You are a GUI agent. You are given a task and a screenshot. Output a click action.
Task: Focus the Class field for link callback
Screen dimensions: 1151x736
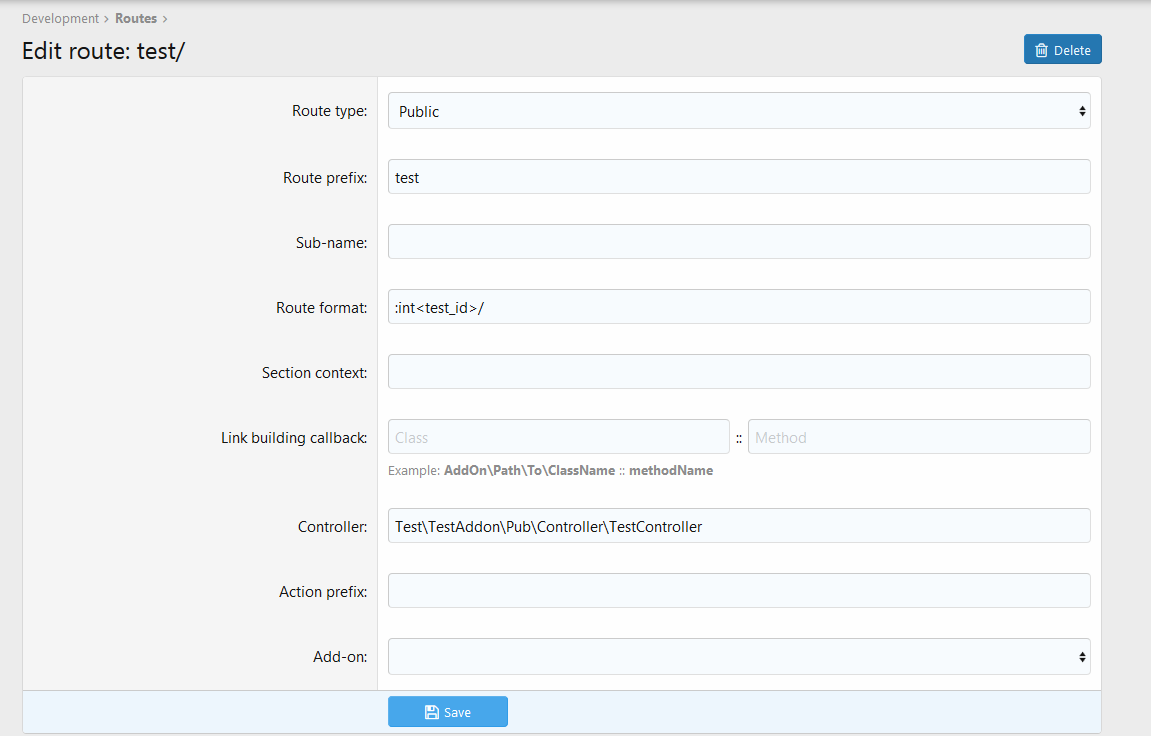558,437
